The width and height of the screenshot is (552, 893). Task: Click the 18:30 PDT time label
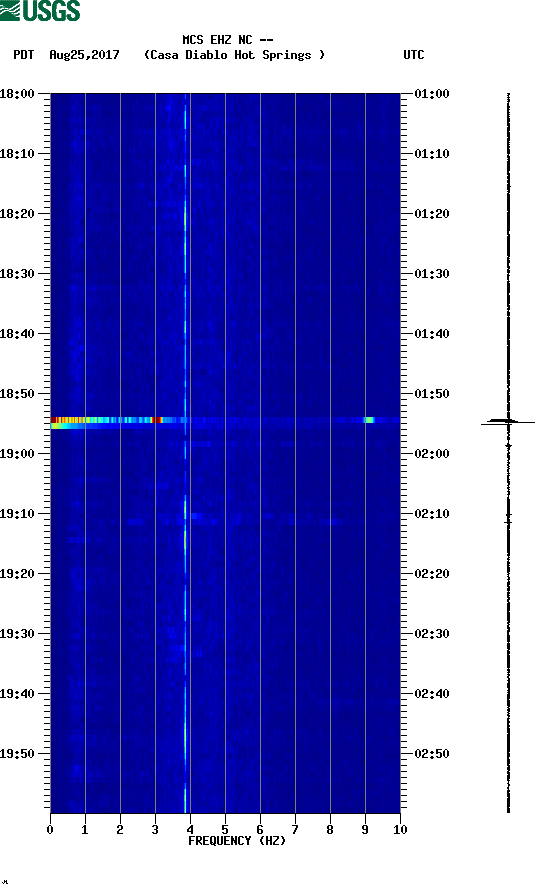[17, 273]
